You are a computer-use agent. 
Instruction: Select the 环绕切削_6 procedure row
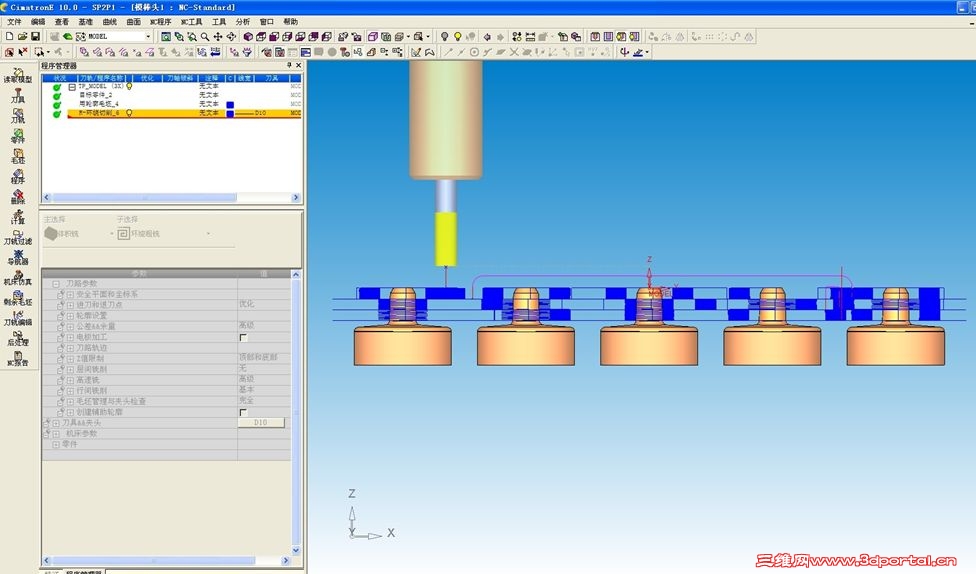tap(172, 113)
